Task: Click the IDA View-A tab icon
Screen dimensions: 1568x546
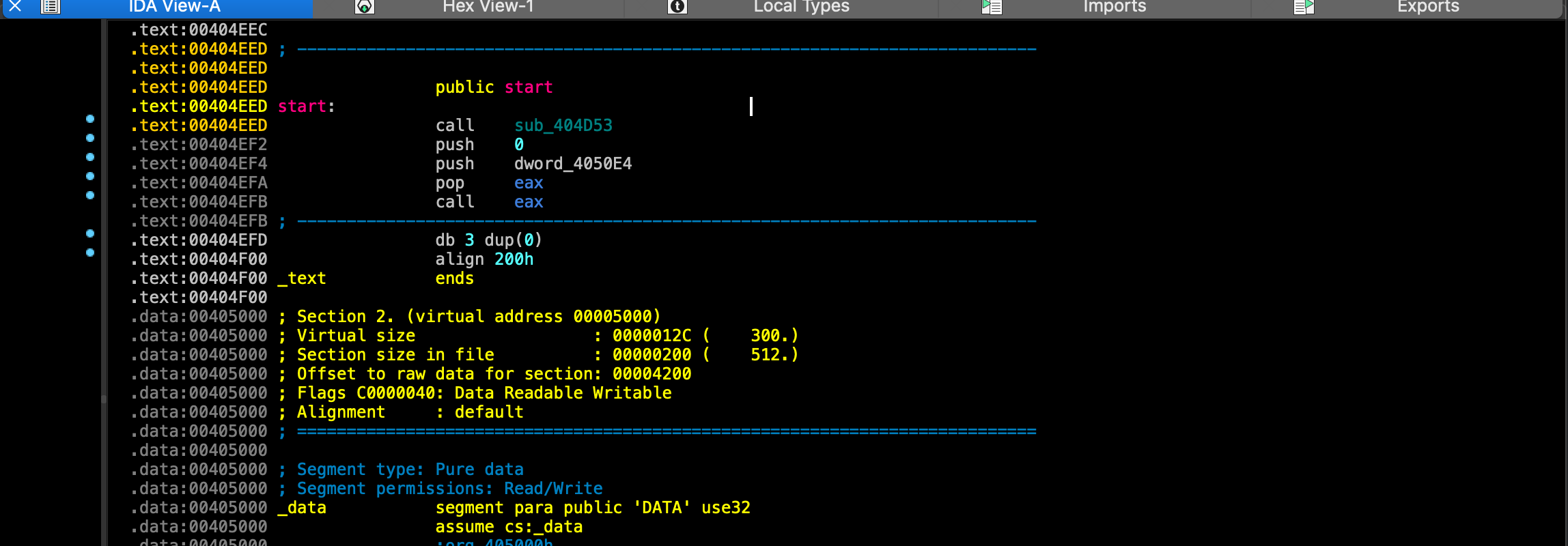Action: coord(51,7)
